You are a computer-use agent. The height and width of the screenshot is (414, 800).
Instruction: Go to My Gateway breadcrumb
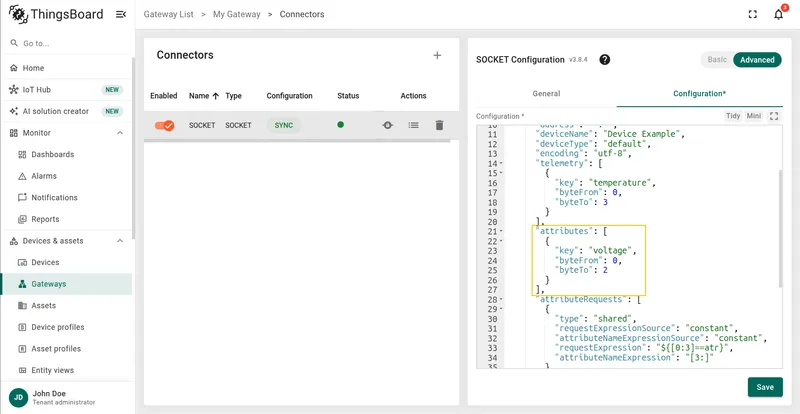click(x=236, y=14)
